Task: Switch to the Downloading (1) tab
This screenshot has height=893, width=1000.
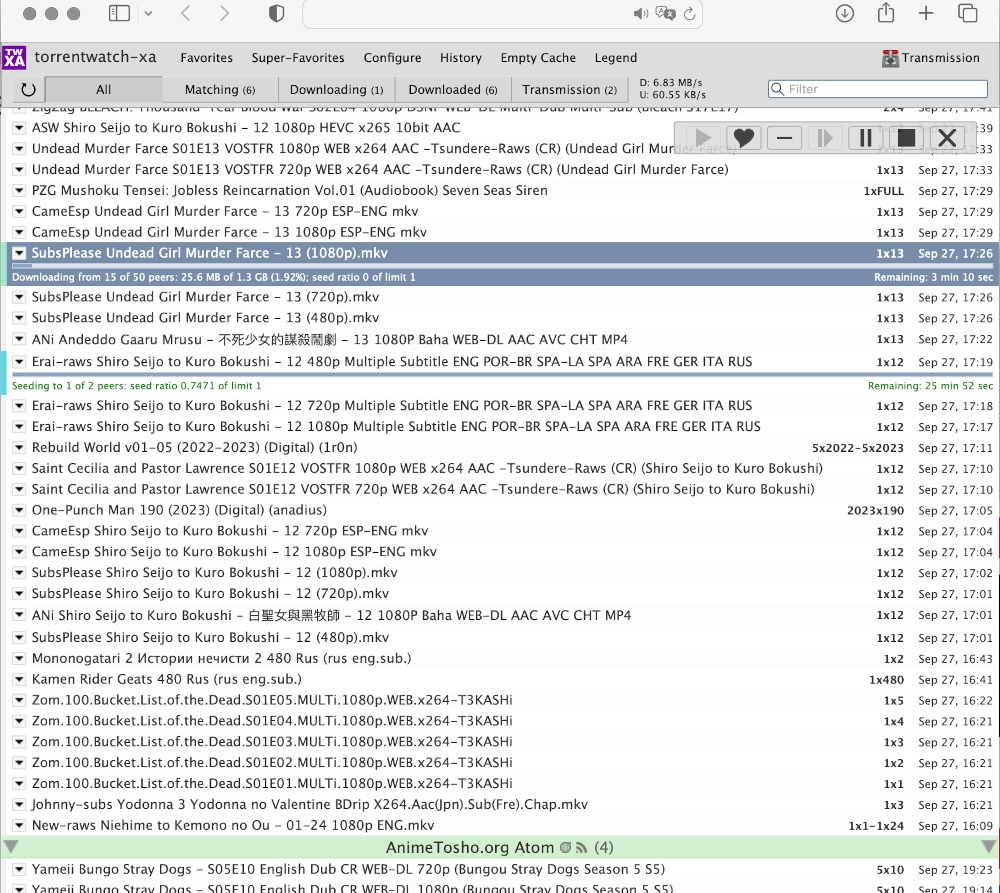Action: pyautogui.click(x=337, y=90)
